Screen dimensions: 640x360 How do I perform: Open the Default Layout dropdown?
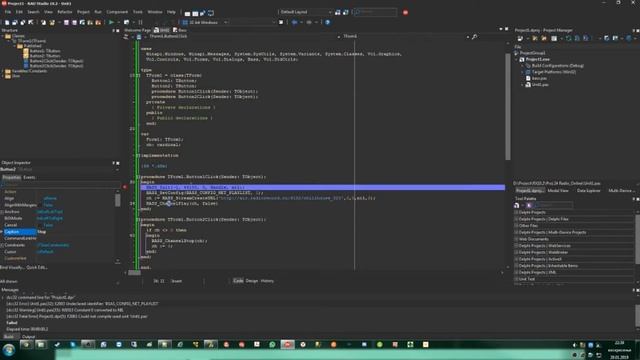click(305, 12)
